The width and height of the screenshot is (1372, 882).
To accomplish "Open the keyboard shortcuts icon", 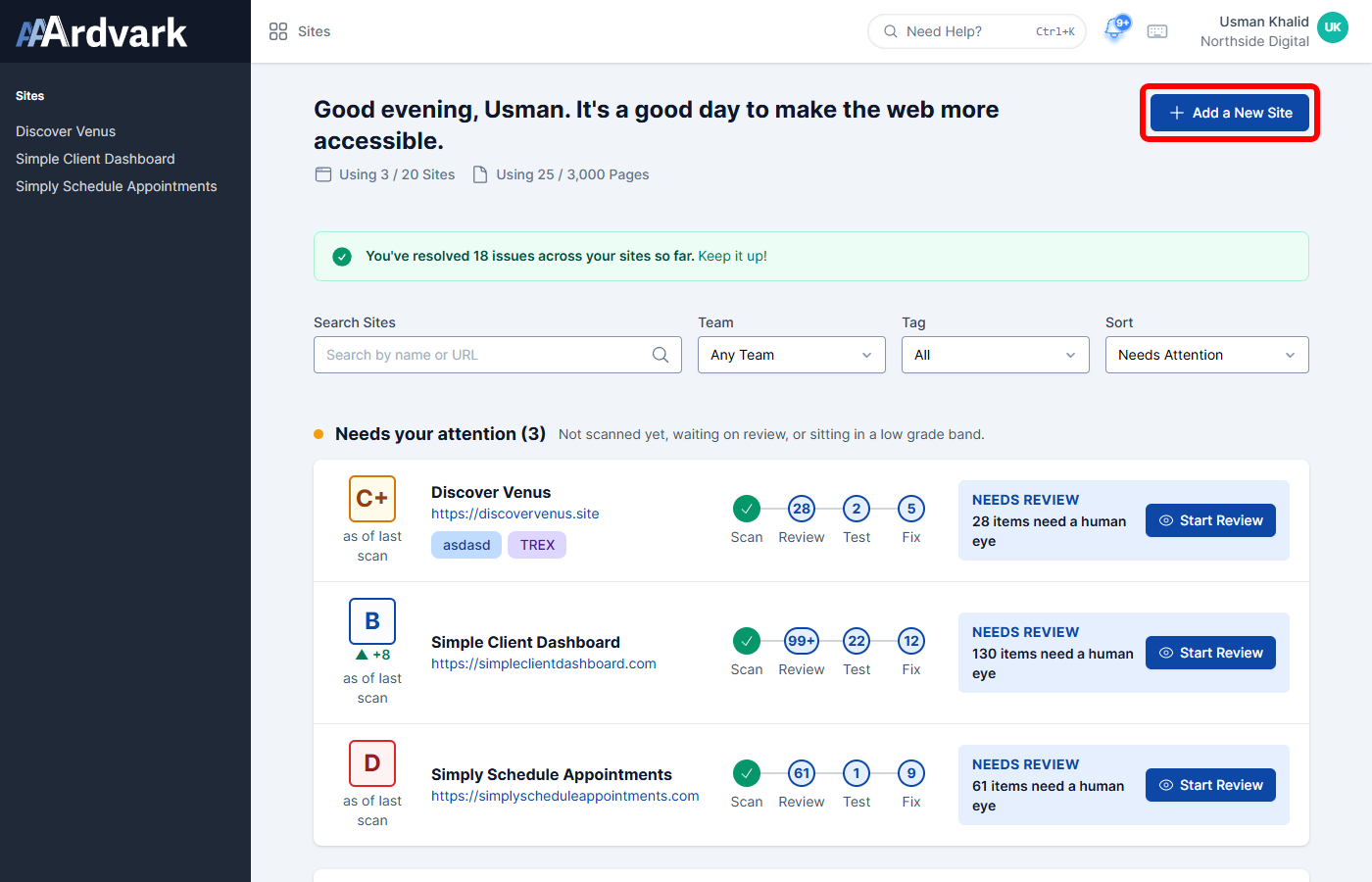I will pos(1157,31).
